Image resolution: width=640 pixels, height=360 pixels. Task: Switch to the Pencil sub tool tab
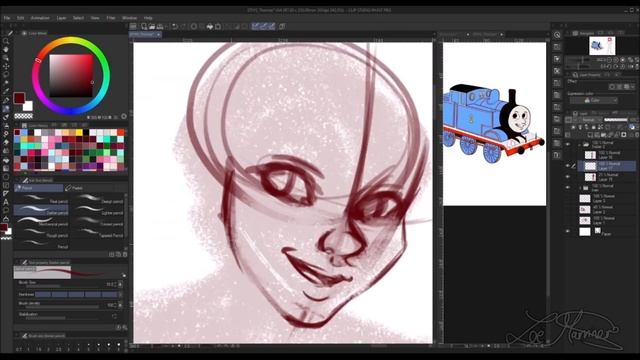point(39,188)
